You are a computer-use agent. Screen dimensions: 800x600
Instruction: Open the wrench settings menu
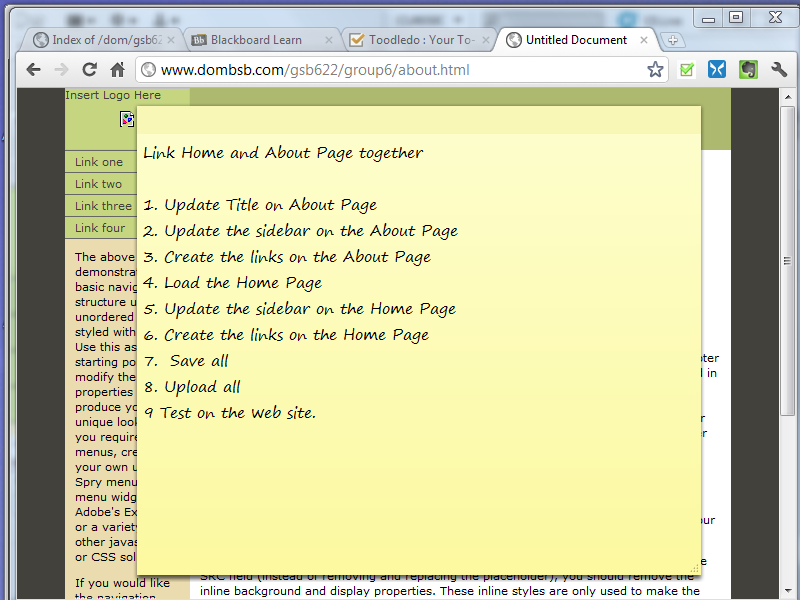coord(779,70)
